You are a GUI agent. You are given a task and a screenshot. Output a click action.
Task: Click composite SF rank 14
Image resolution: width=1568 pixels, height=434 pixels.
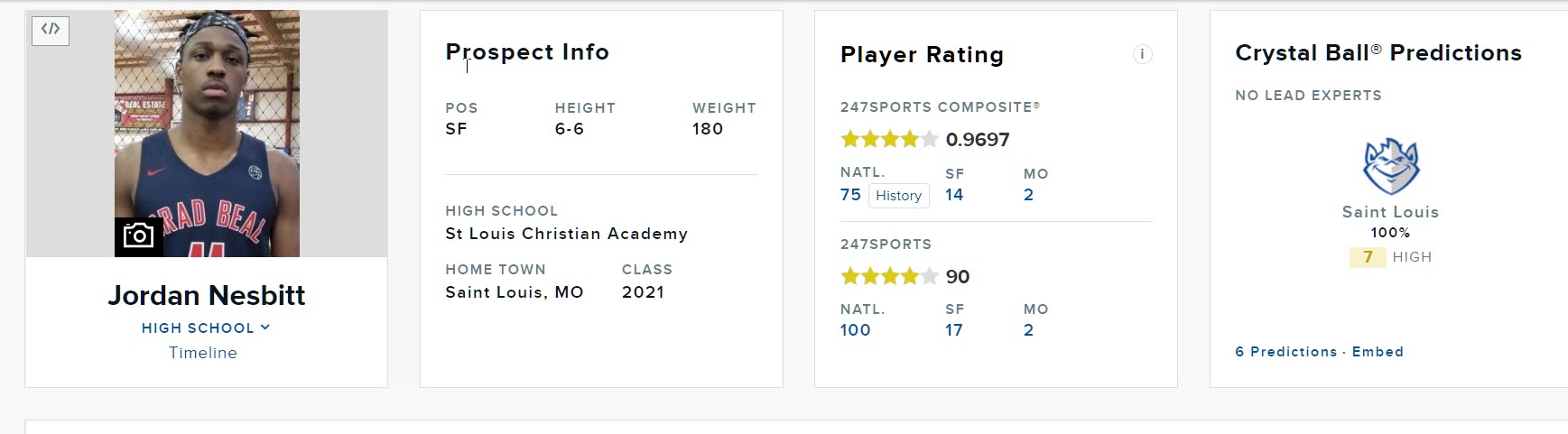pyautogui.click(x=954, y=195)
